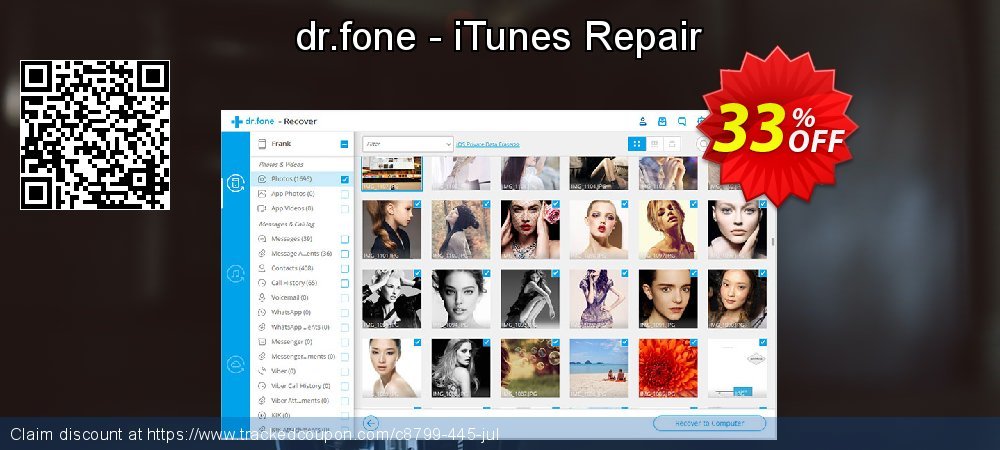Click the Voicemail microphone icon

tap(261, 298)
